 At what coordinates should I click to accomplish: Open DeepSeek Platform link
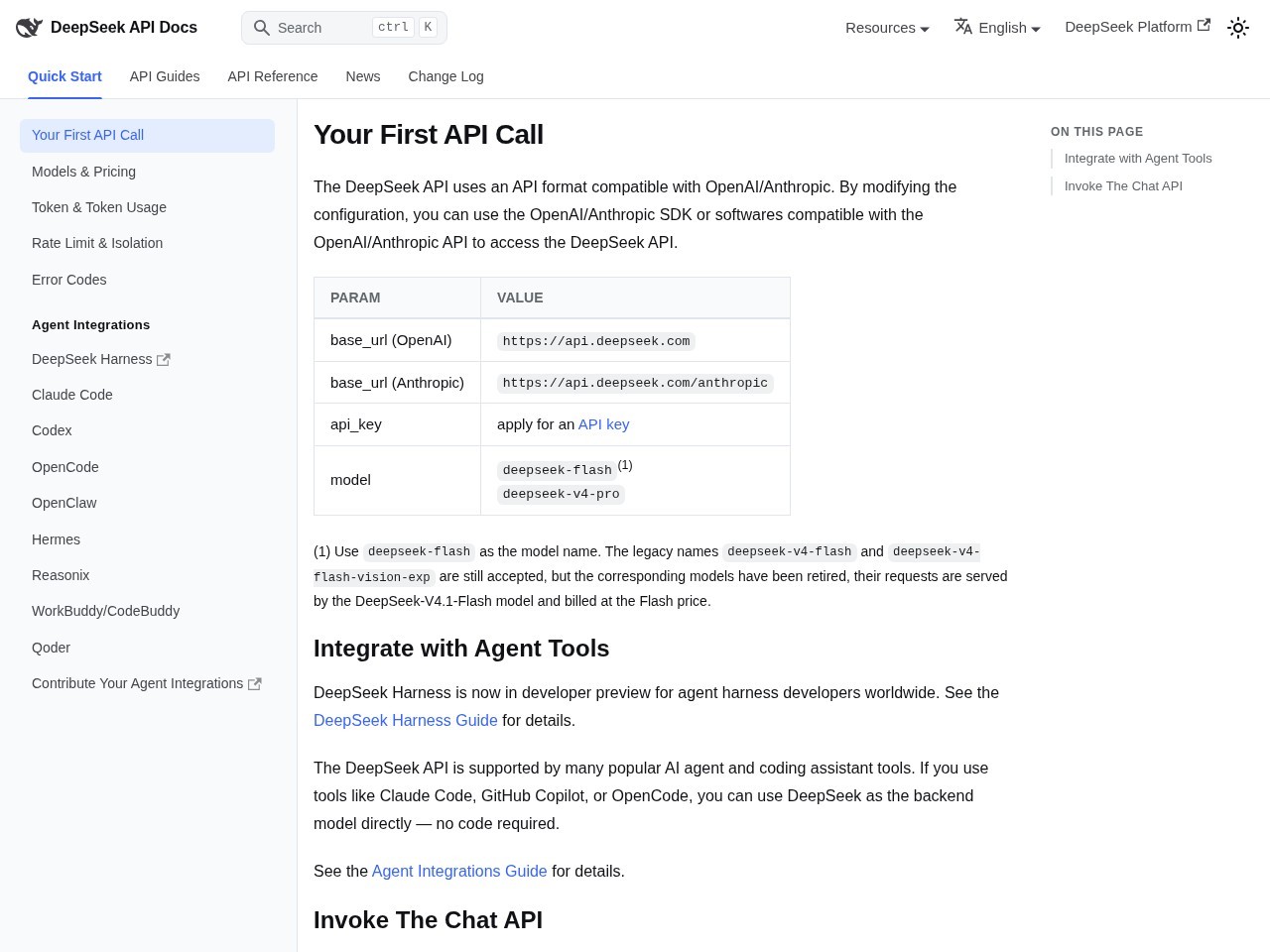[x=1137, y=27]
